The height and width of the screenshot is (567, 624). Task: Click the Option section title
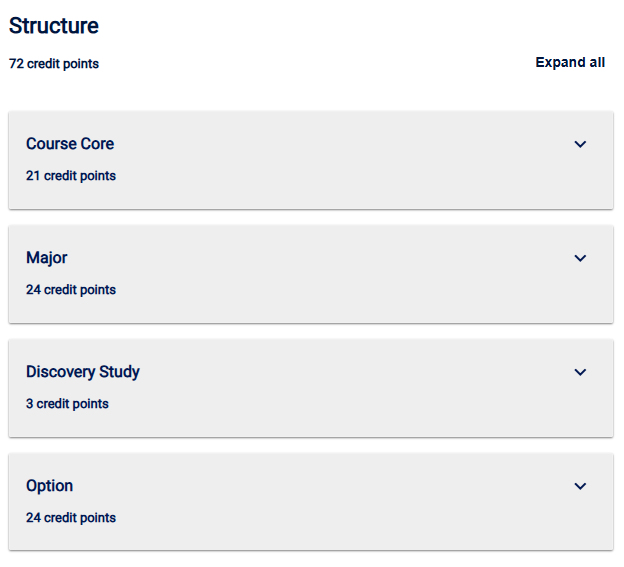pos(50,486)
